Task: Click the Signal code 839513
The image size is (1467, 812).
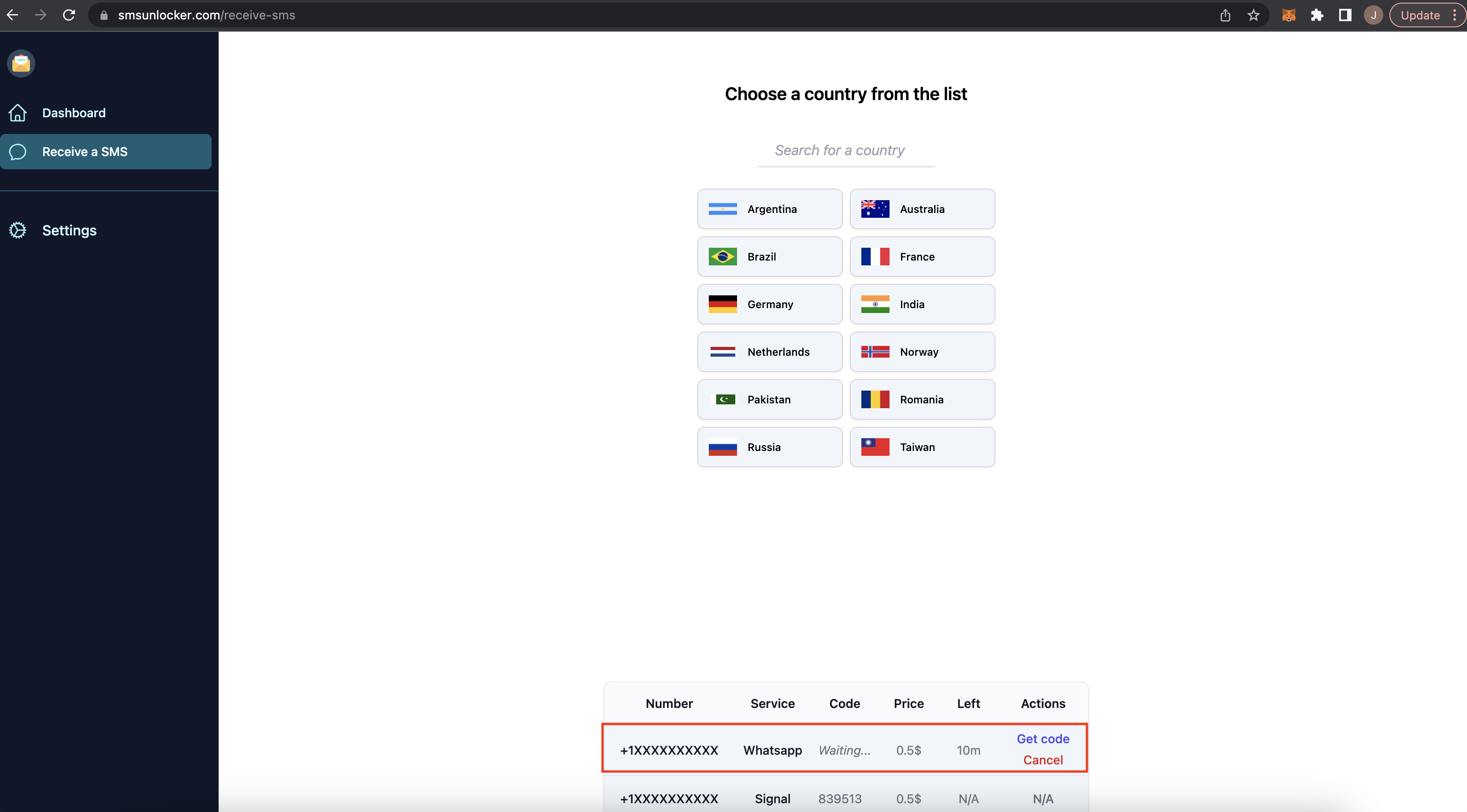Action: click(x=840, y=799)
